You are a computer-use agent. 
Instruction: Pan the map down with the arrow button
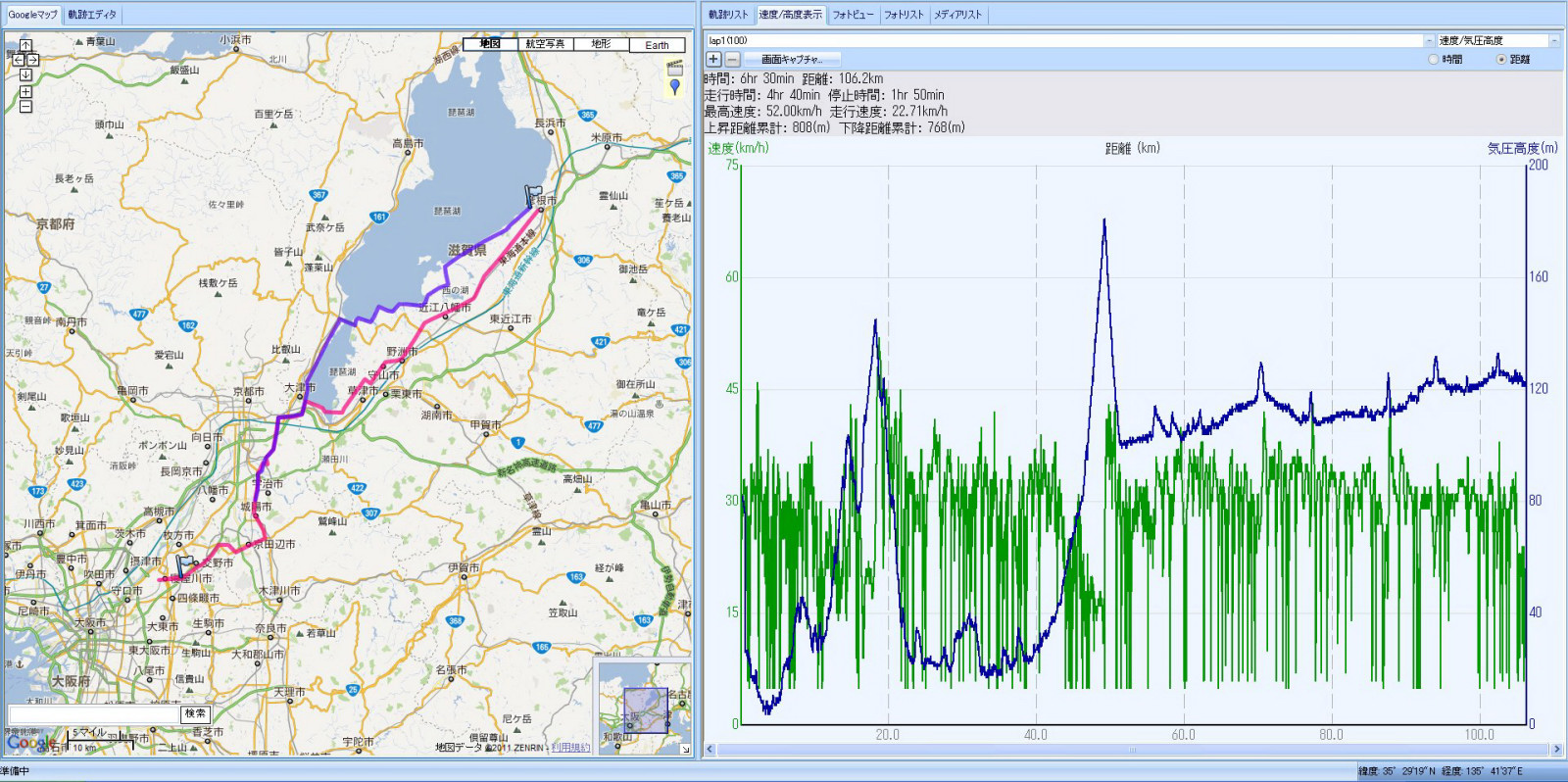[25, 74]
